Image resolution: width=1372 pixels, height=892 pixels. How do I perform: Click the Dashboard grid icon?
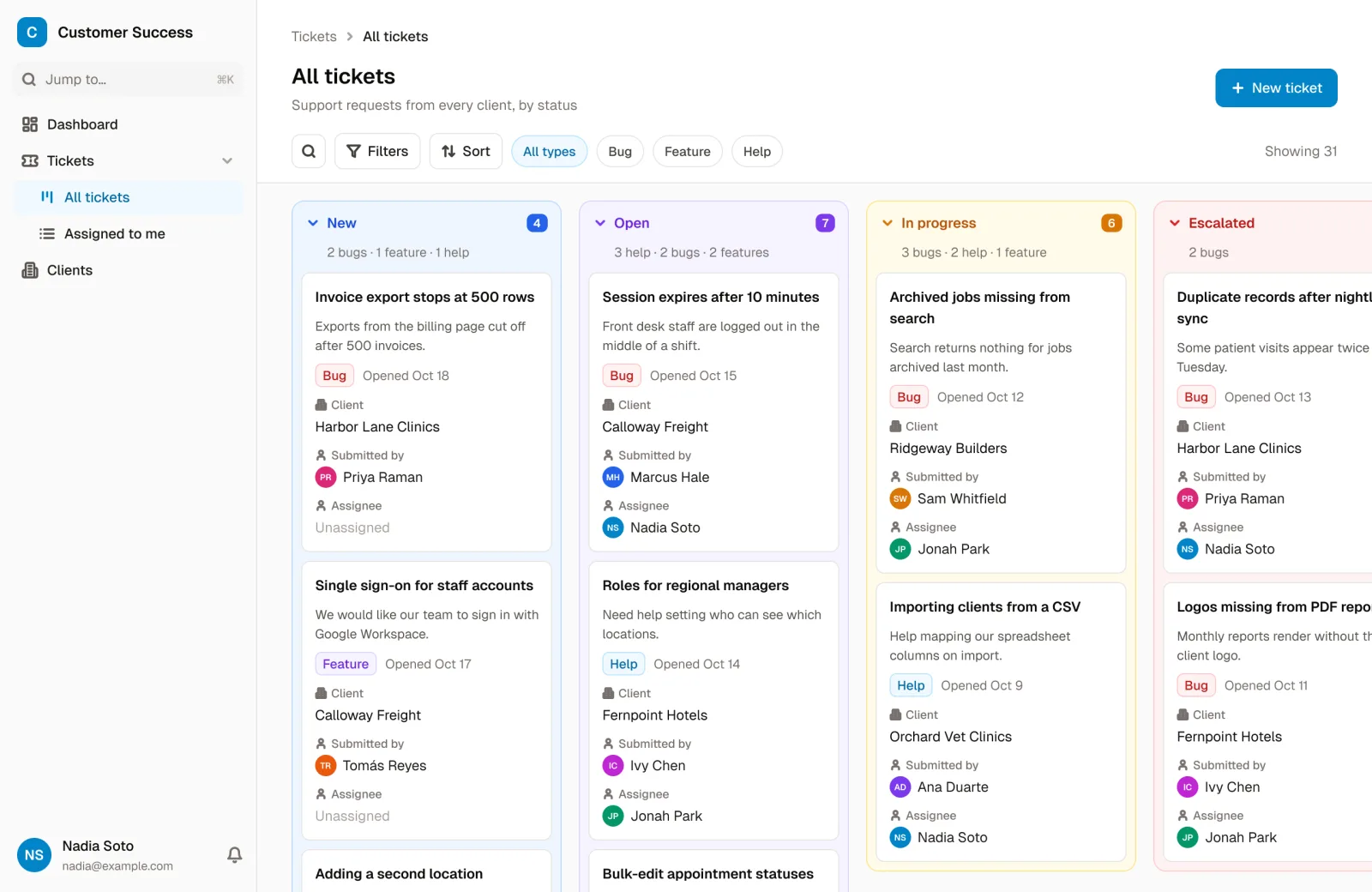[30, 124]
